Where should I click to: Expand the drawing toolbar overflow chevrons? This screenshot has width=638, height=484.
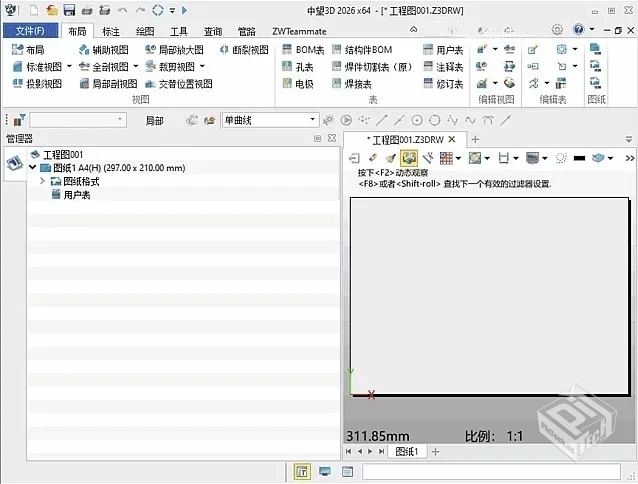click(x=629, y=158)
